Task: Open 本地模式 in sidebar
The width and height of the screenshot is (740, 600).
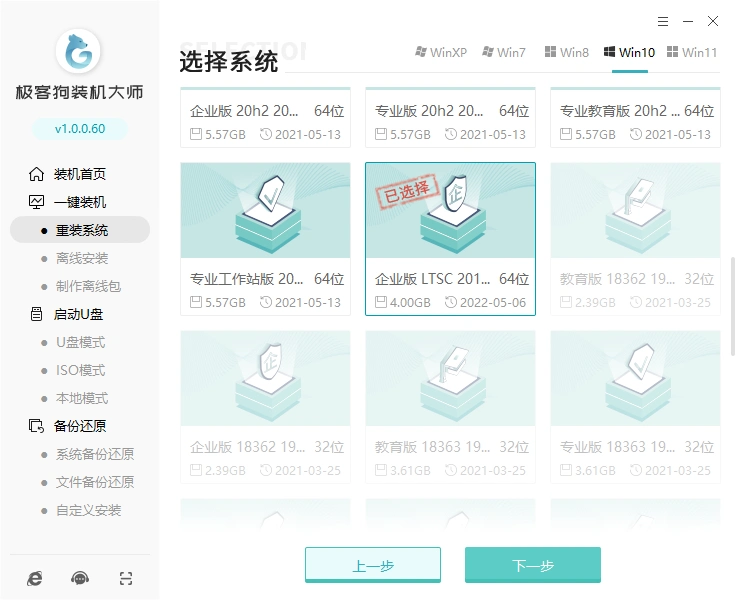Action: tap(82, 398)
